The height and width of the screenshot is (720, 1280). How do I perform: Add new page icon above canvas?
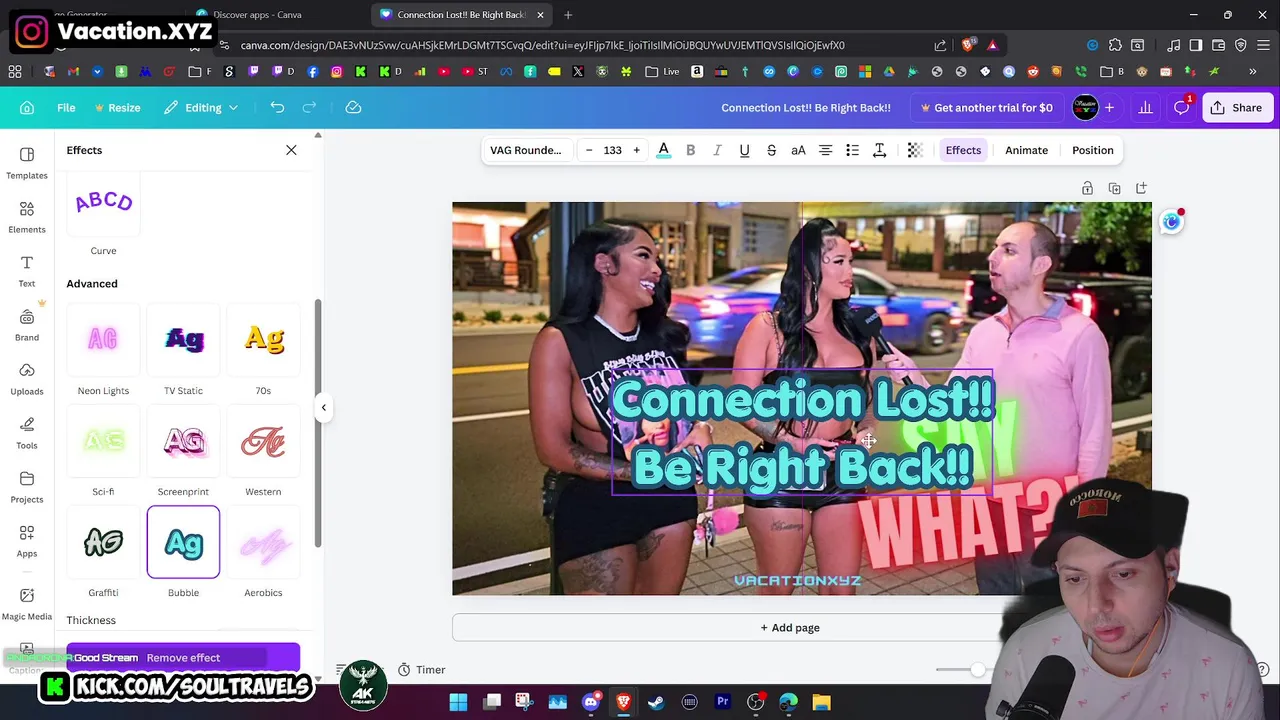1141,188
